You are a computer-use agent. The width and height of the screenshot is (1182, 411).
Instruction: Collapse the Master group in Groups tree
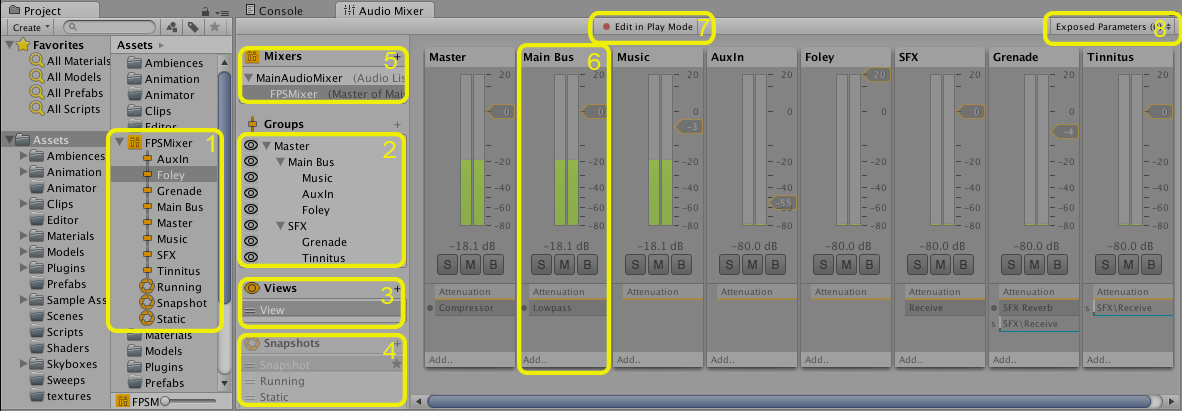[x=266, y=146]
